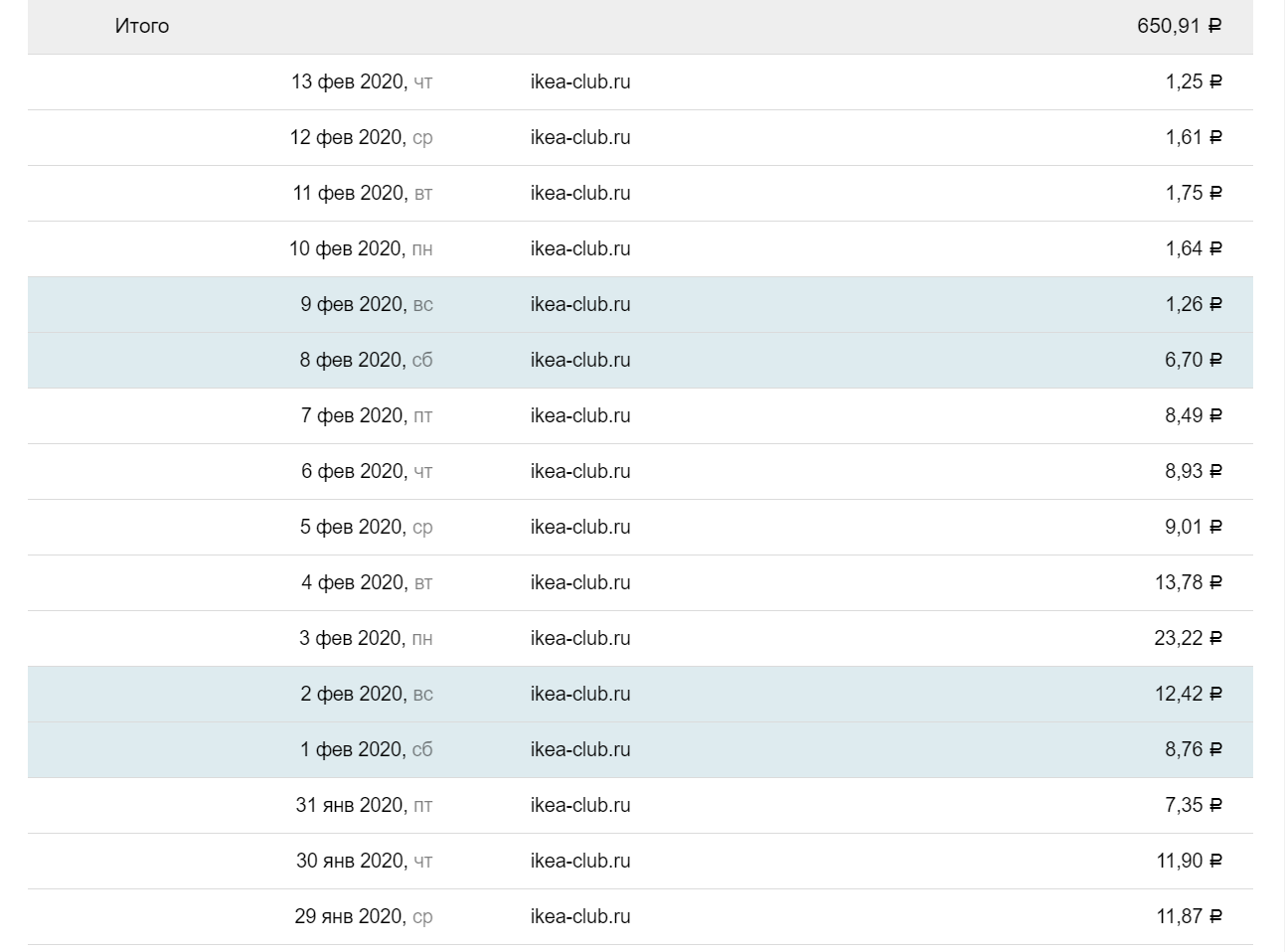Select the 6 фев 2020 date cell
Viewport: 1285px width, 952px height.
367,471
